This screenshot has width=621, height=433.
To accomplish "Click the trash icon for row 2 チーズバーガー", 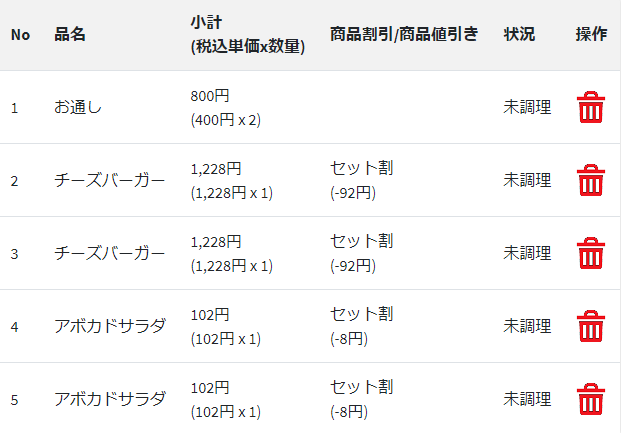I will click(x=591, y=180).
